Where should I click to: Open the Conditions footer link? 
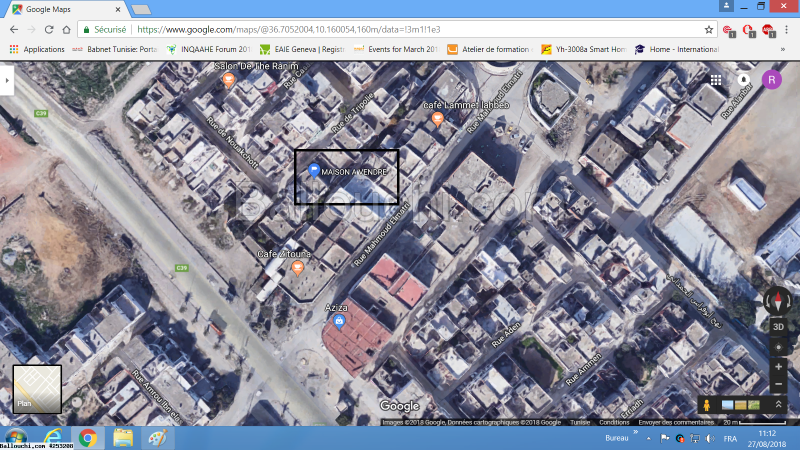pyautogui.click(x=614, y=422)
